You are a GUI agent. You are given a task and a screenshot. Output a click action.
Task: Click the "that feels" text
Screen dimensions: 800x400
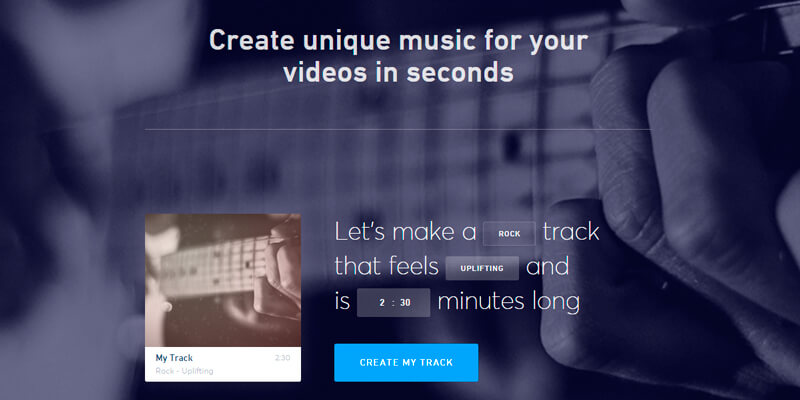387,267
